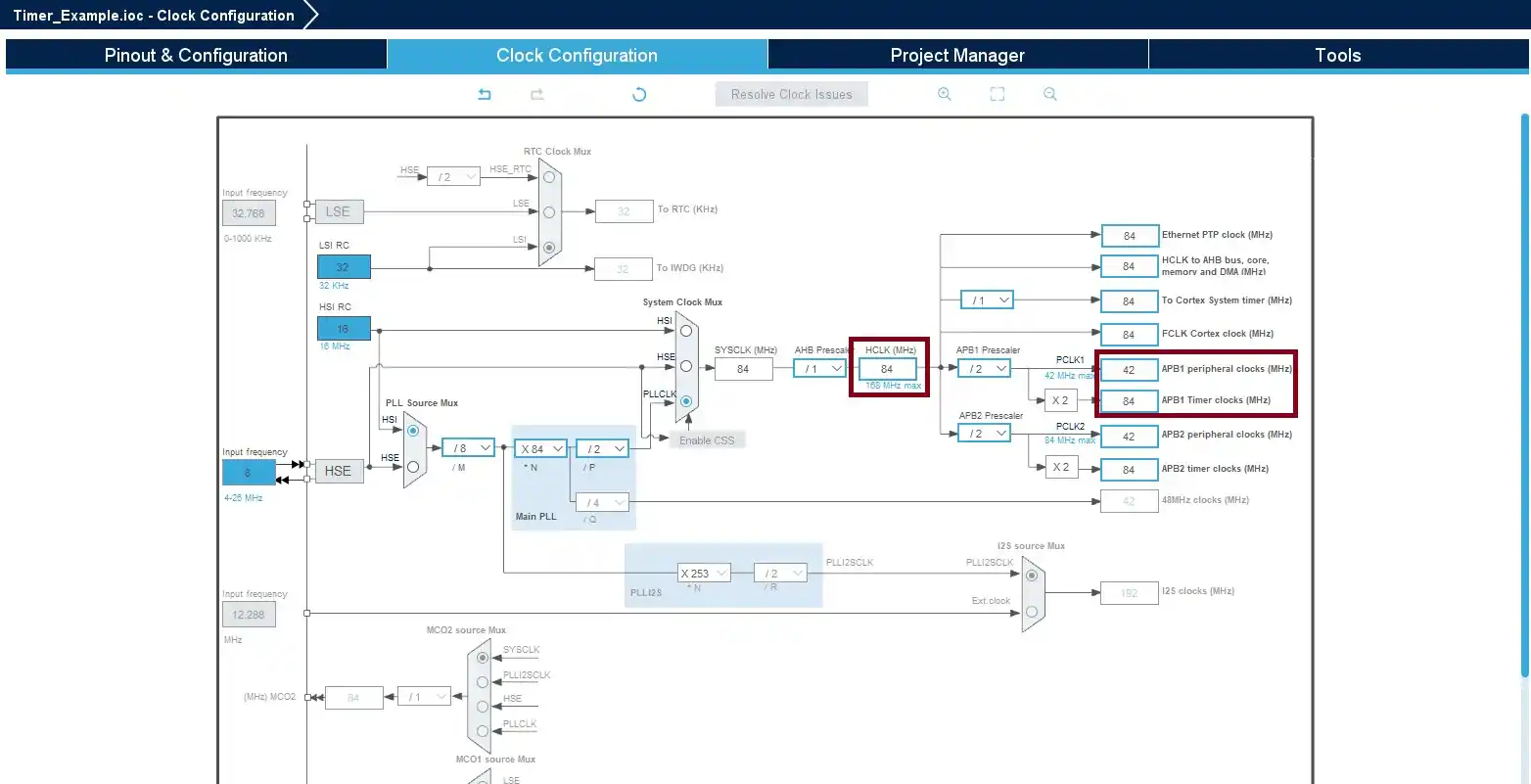Open the APB1 Prescaler dropdown

(x=984, y=368)
